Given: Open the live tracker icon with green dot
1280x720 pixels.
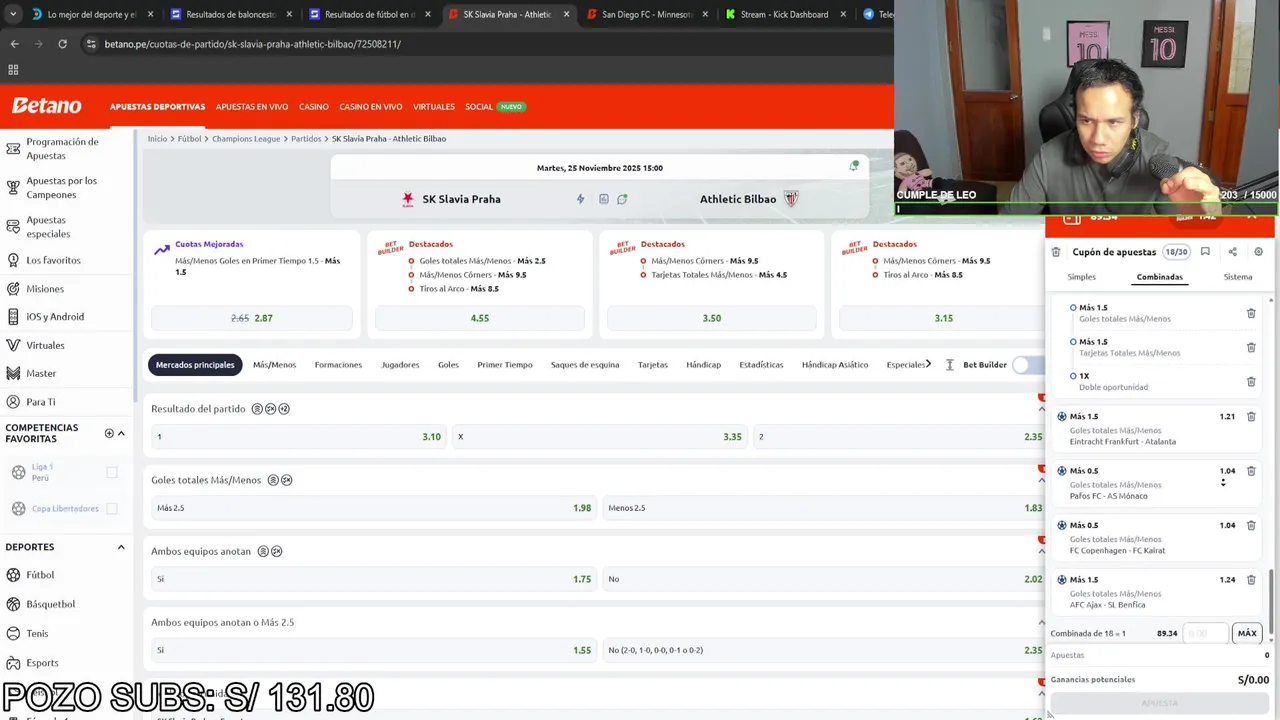Looking at the screenshot, I should coord(622,199).
